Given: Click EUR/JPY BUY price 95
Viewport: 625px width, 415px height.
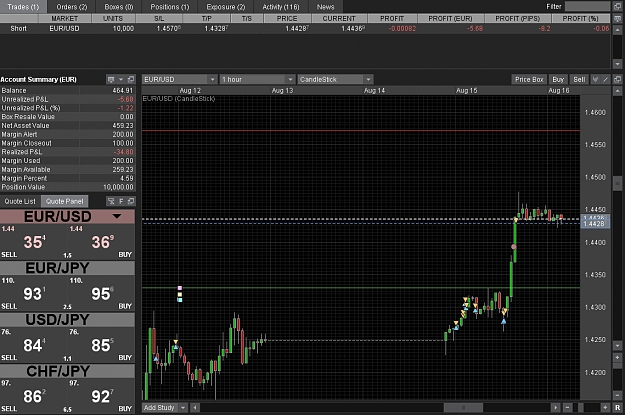Looking at the screenshot, I should click(x=103, y=294).
